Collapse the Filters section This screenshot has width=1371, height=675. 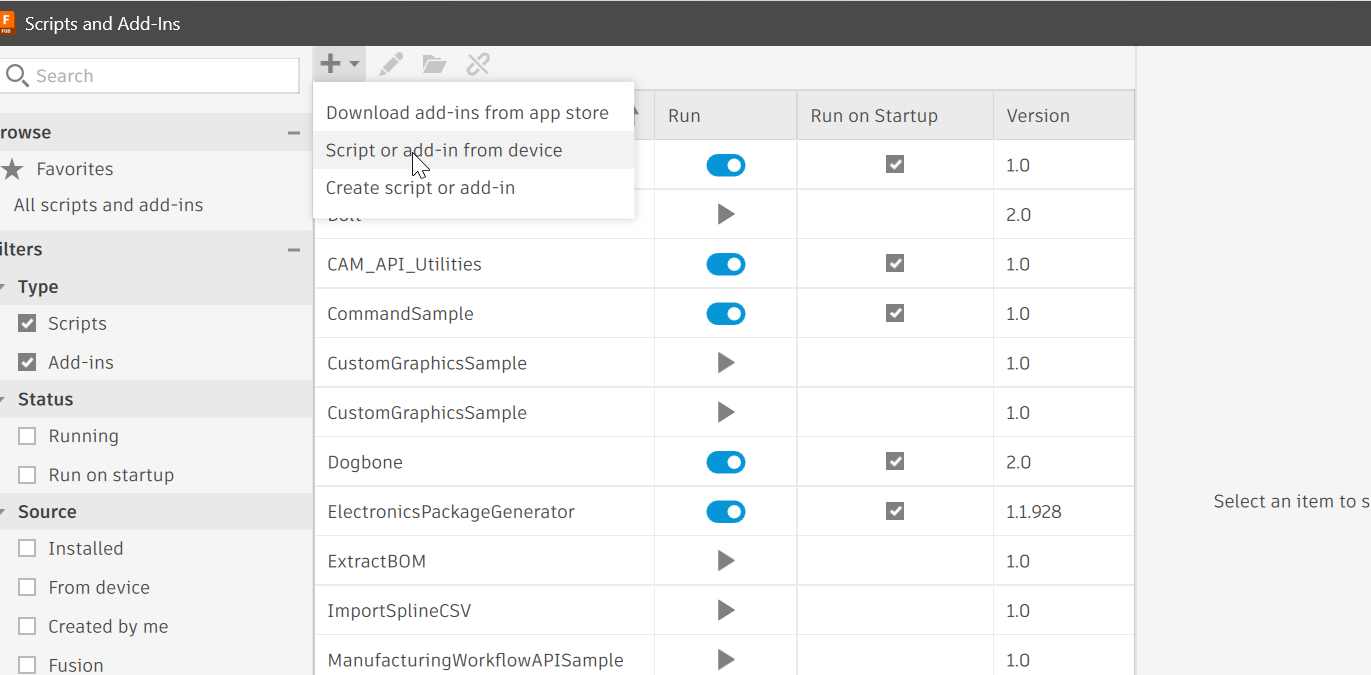coord(294,250)
